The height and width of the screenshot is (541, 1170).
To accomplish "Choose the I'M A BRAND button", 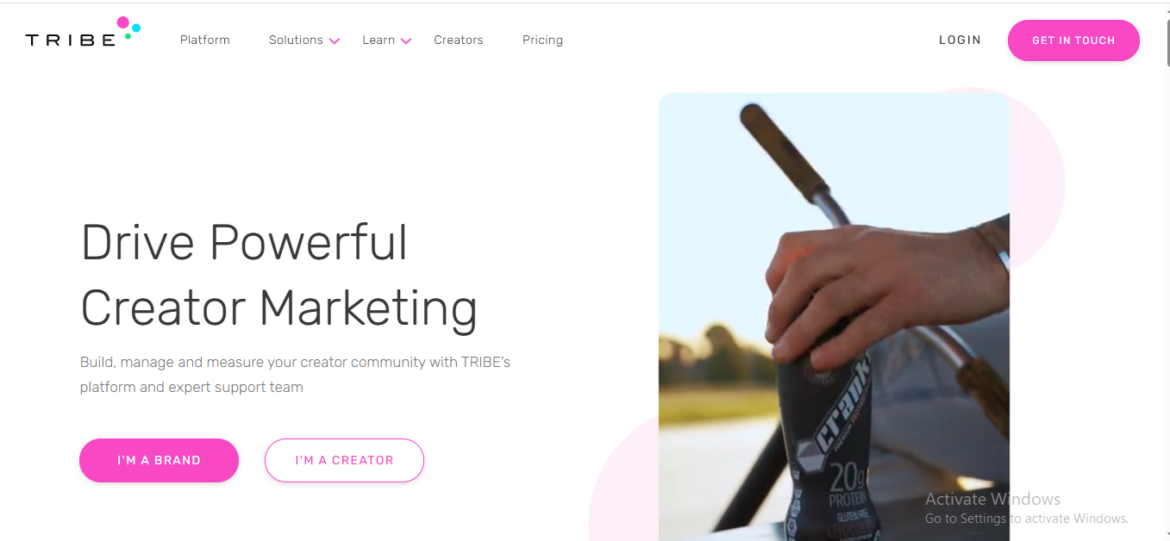I will click(x=159, y=460).
